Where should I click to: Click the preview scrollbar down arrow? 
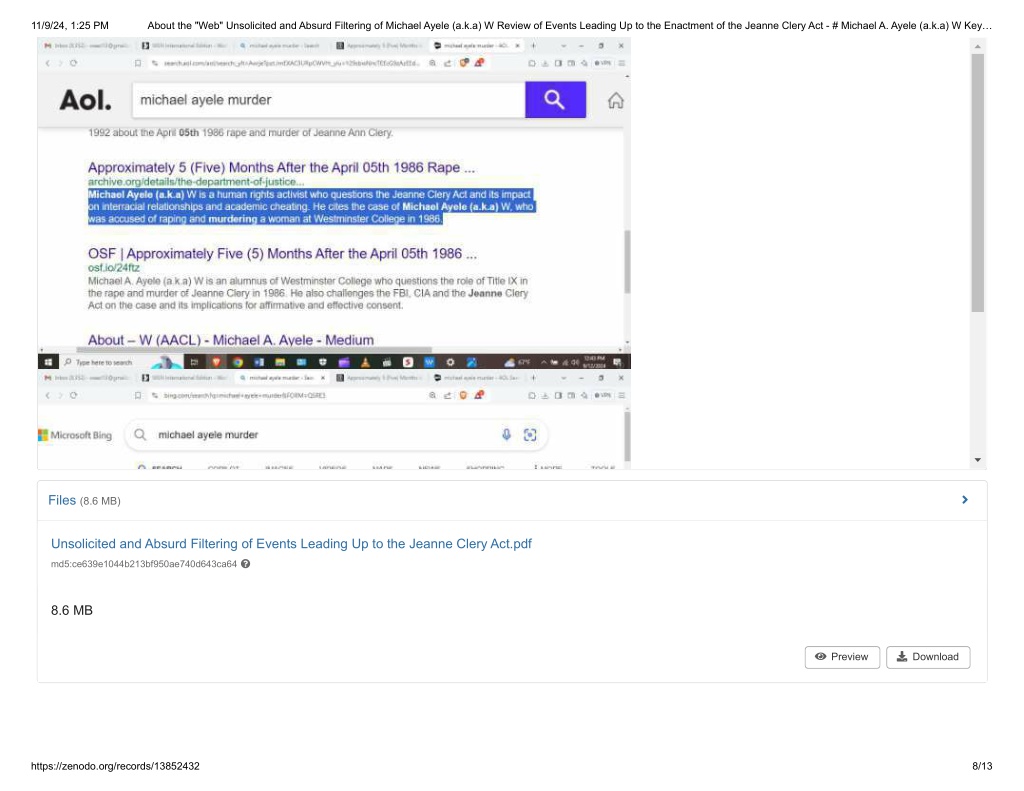(x=978, y=460)
